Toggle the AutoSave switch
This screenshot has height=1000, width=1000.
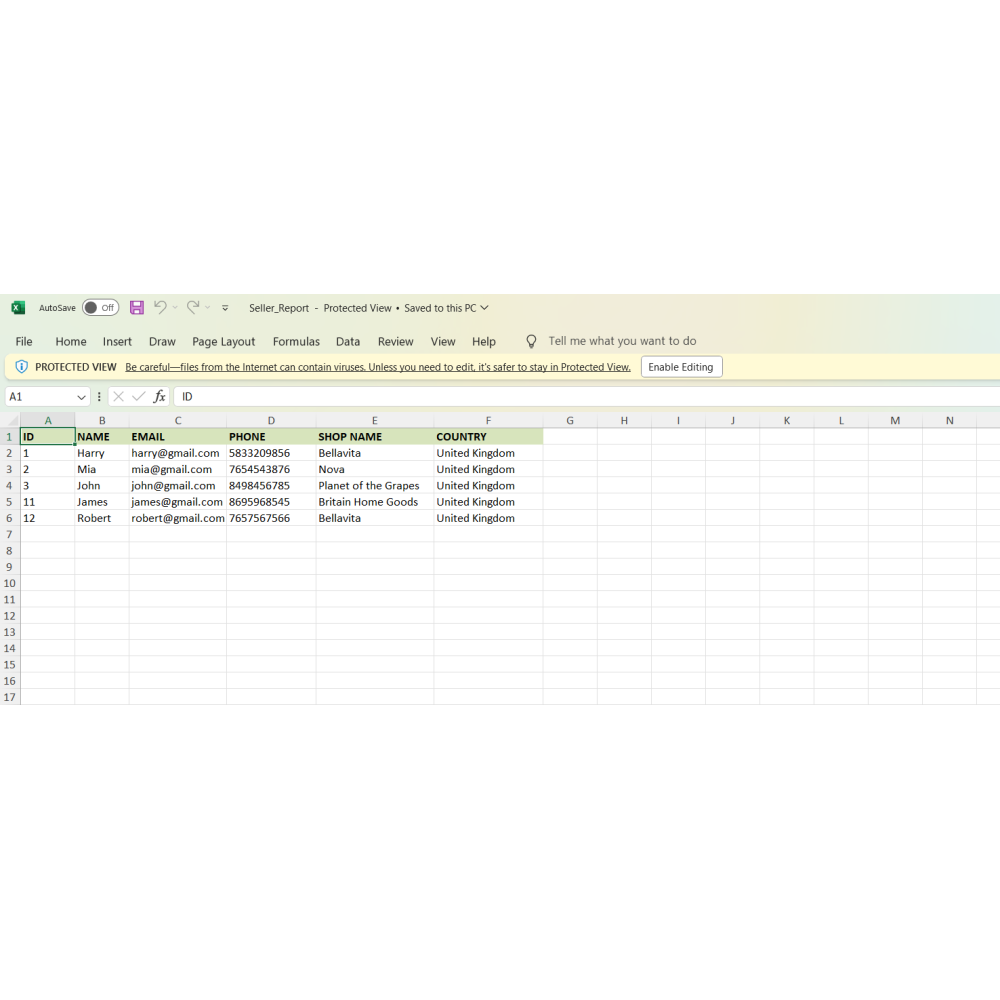click(x=100, y=308)
